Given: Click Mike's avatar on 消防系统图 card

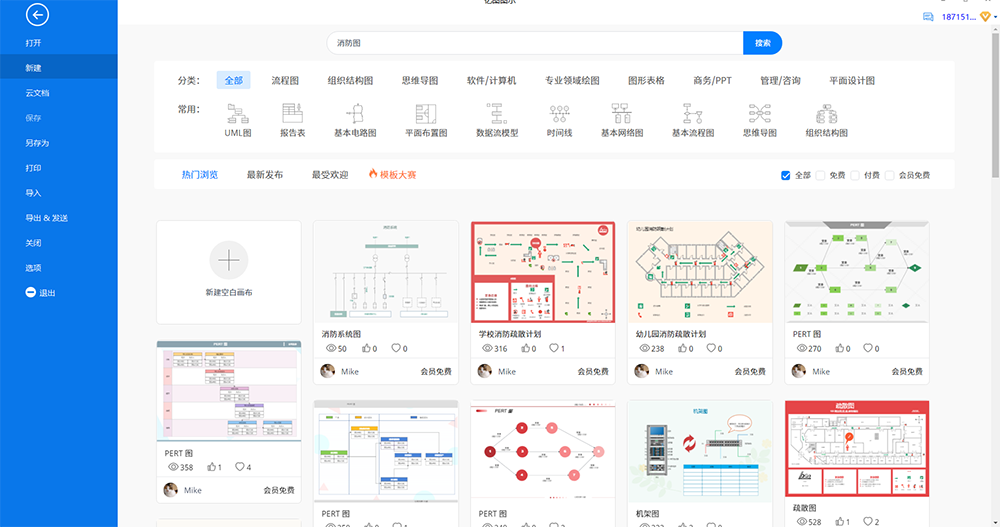Looking at the screenshot, I should coord(328,371).
